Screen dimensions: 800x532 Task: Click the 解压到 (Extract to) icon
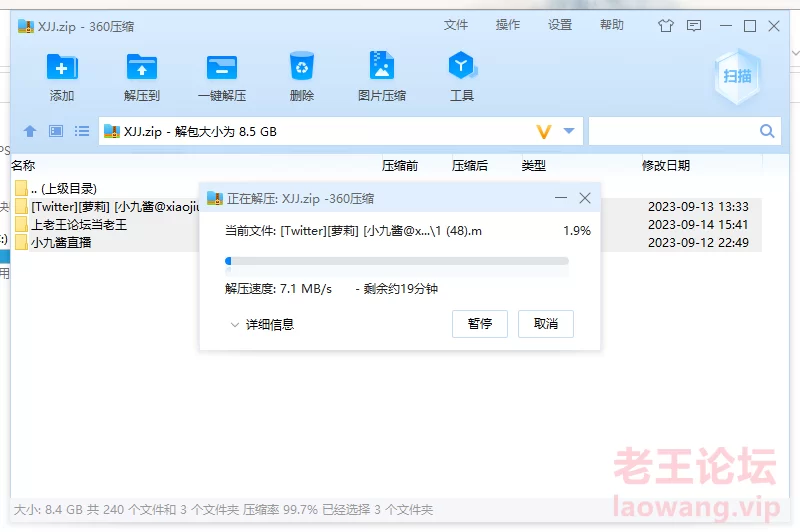coord(142,67)
